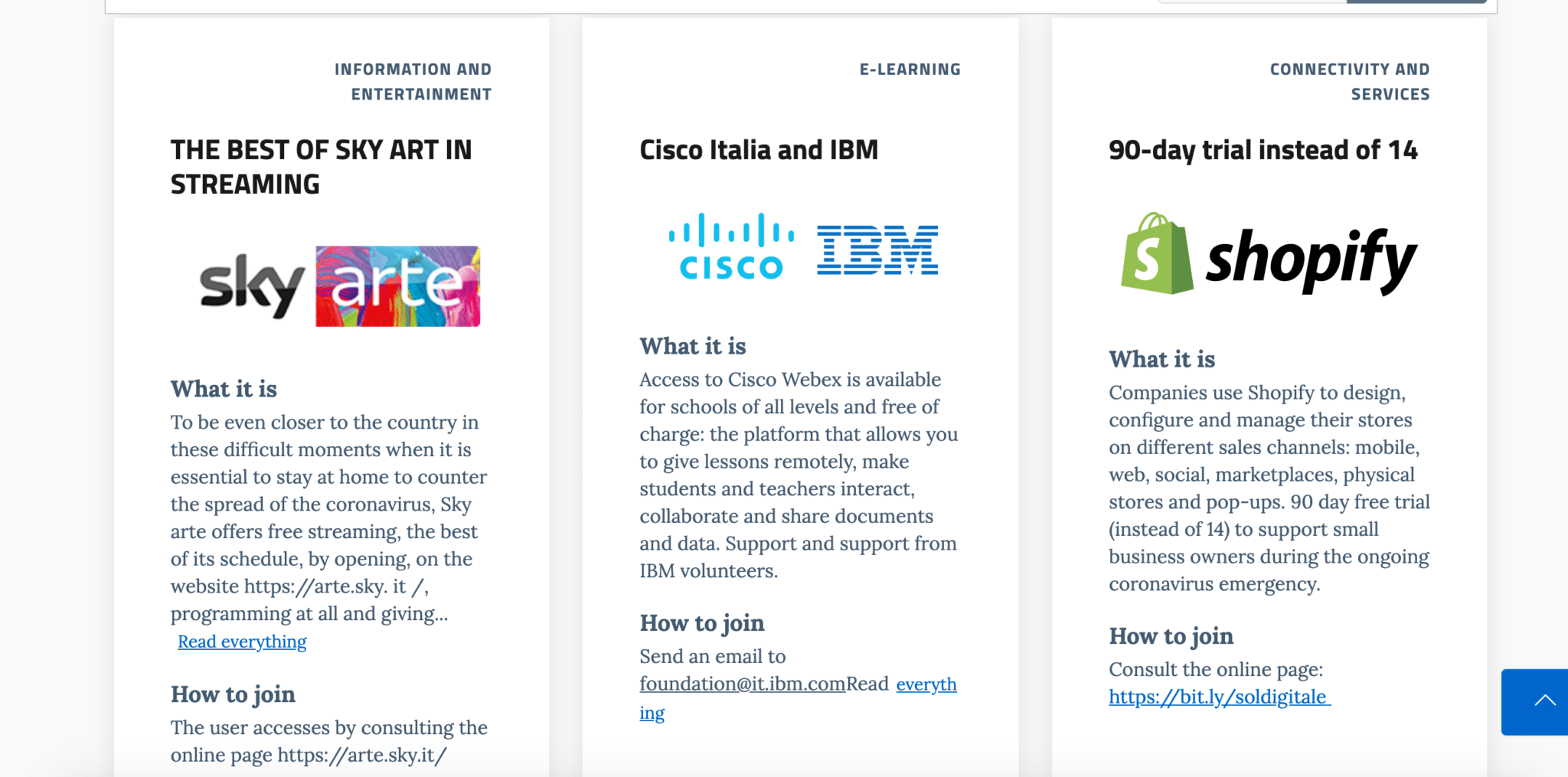Click the colorful arte logo
The image size is (1568, 777).
[x=398, y=286]
